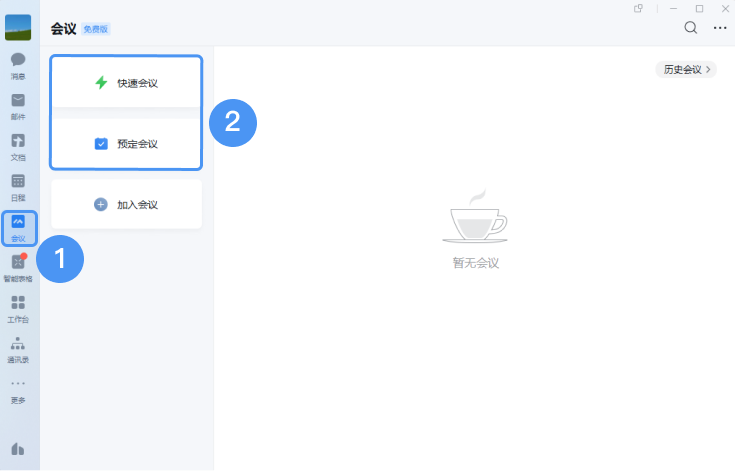735x471 pixels.
Task: Open the three-dot more menu at top right
Action: tap(719, 28)
